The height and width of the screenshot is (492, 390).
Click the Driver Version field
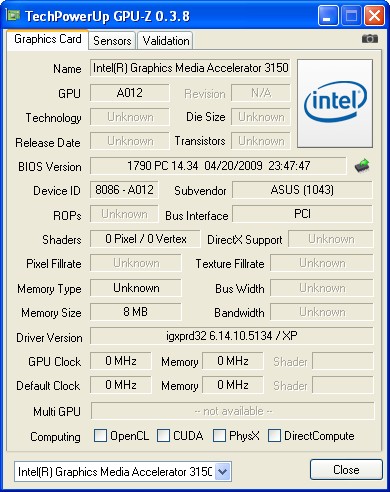coord(232,336)
